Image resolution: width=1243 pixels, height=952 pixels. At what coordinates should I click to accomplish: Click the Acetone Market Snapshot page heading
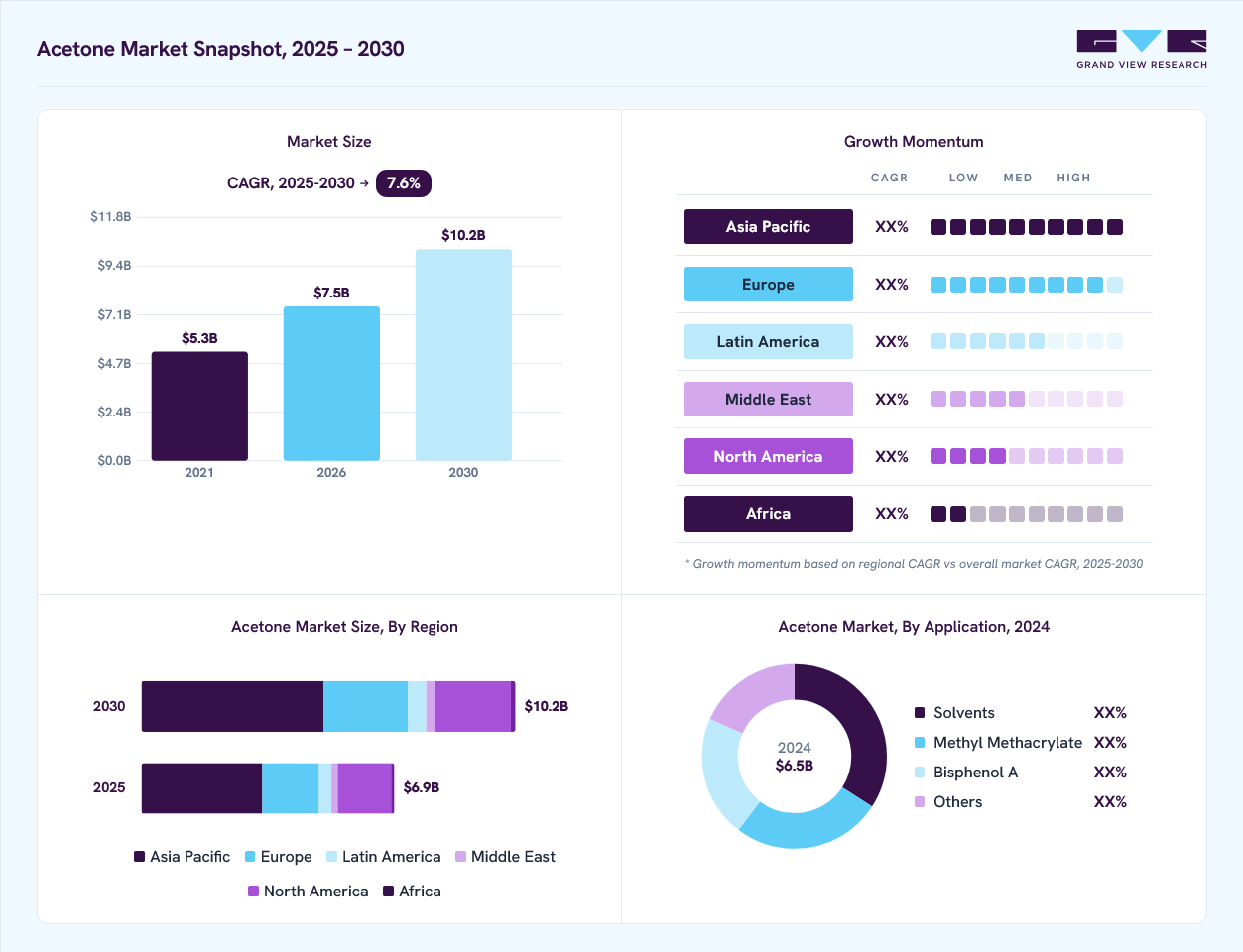[x=220, y=49]
